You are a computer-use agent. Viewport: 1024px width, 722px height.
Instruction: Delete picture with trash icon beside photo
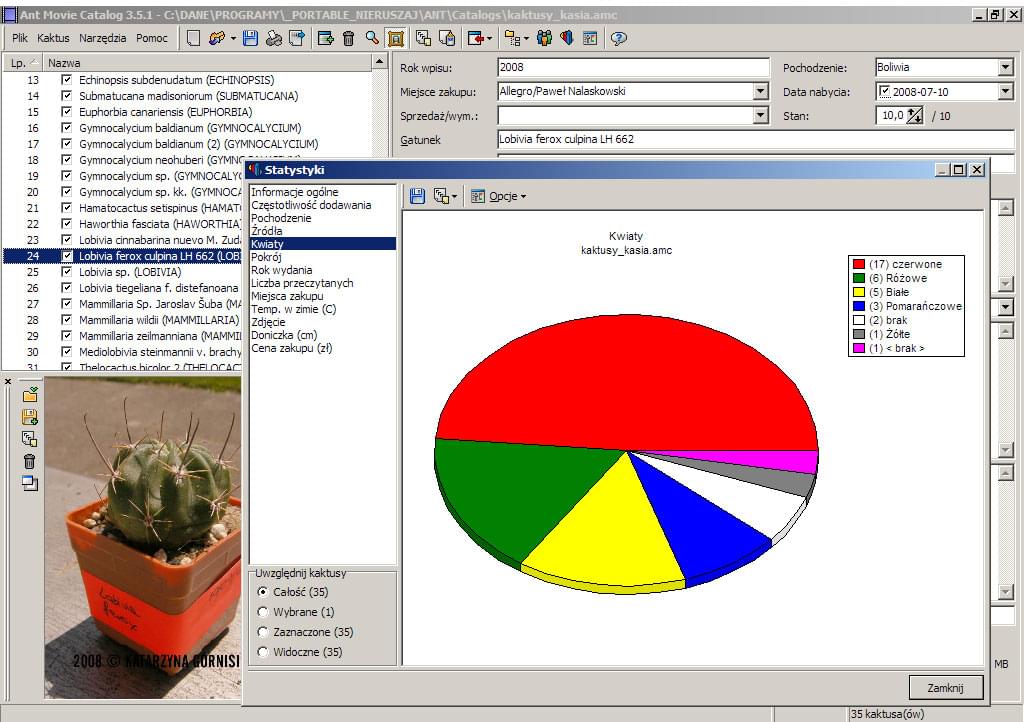tap(29, 461)
